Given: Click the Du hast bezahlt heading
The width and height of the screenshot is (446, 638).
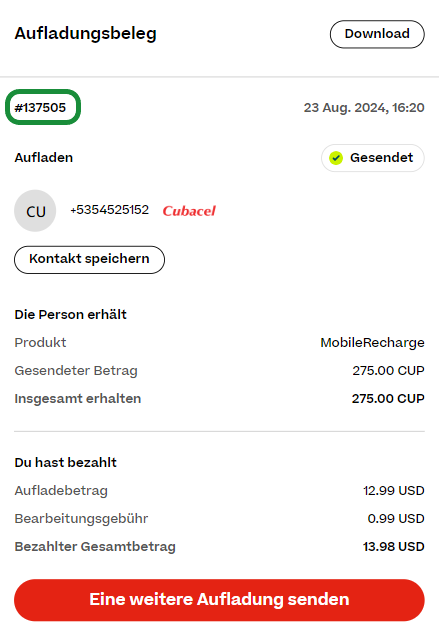Looking at the screenshot, I should point(66,463).
